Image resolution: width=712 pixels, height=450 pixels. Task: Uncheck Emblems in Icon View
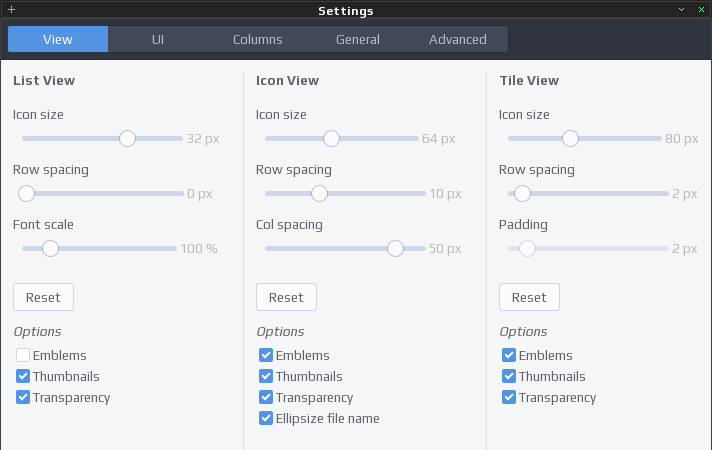click(266, 355)
